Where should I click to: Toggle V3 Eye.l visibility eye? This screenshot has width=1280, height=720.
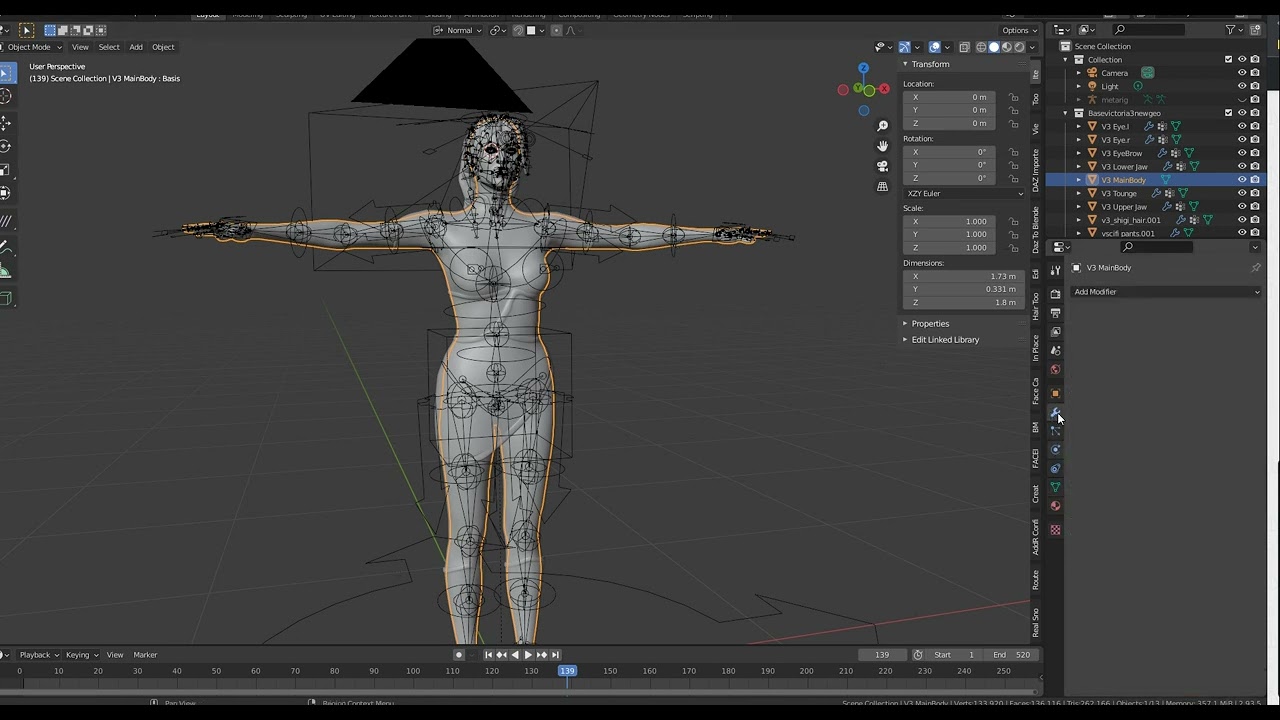(1242, 126)
